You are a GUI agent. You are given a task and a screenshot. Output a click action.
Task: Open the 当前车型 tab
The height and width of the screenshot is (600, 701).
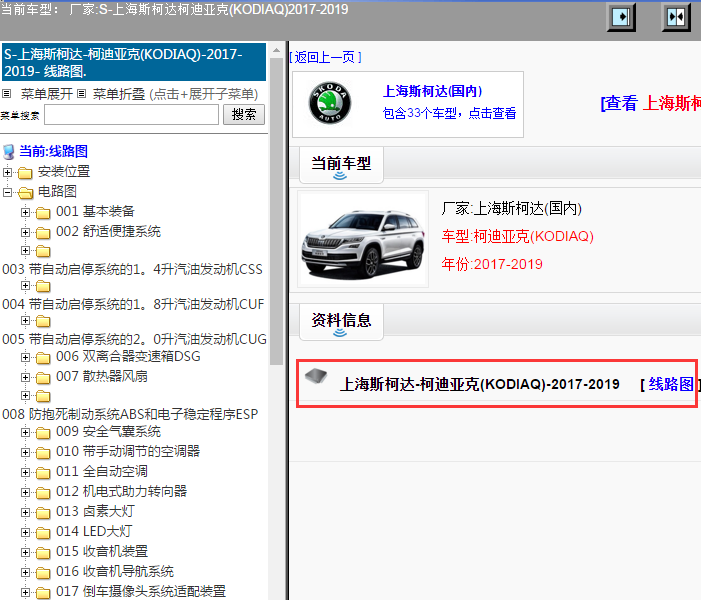341,165
